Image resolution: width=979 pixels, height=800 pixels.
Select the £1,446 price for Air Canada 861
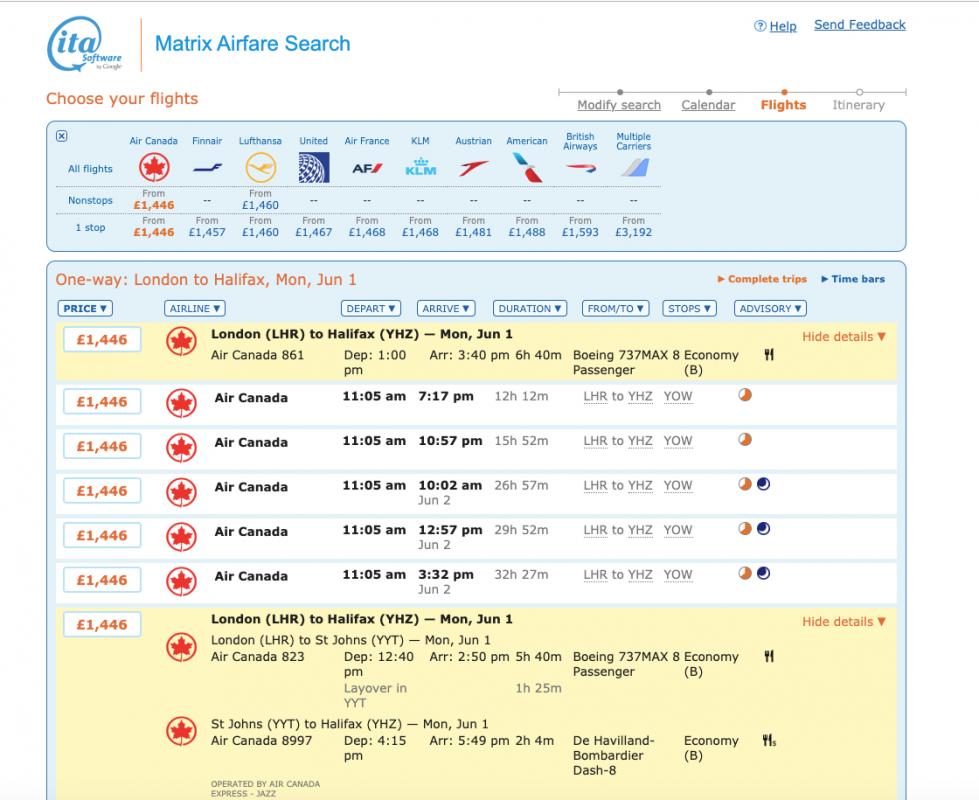[102, 340]
